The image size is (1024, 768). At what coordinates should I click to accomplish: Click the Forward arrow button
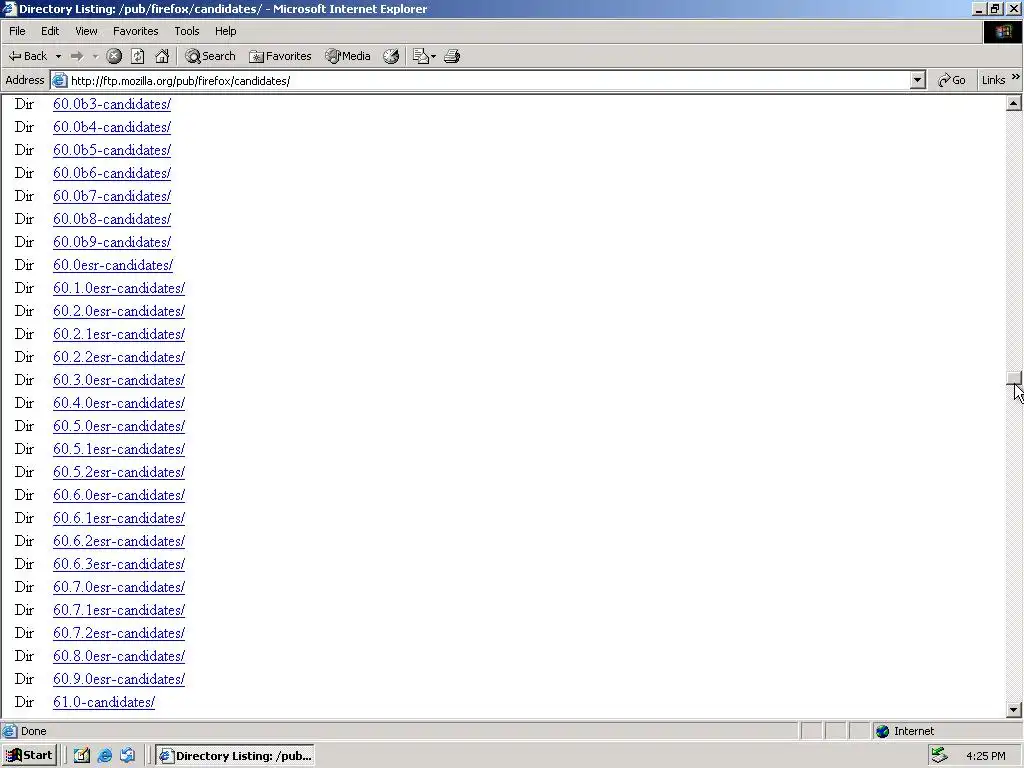[x=77, y=56]
